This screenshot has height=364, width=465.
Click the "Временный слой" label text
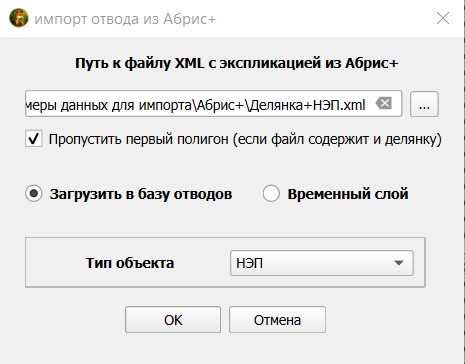pyautogui.click(x=348, y=194)
